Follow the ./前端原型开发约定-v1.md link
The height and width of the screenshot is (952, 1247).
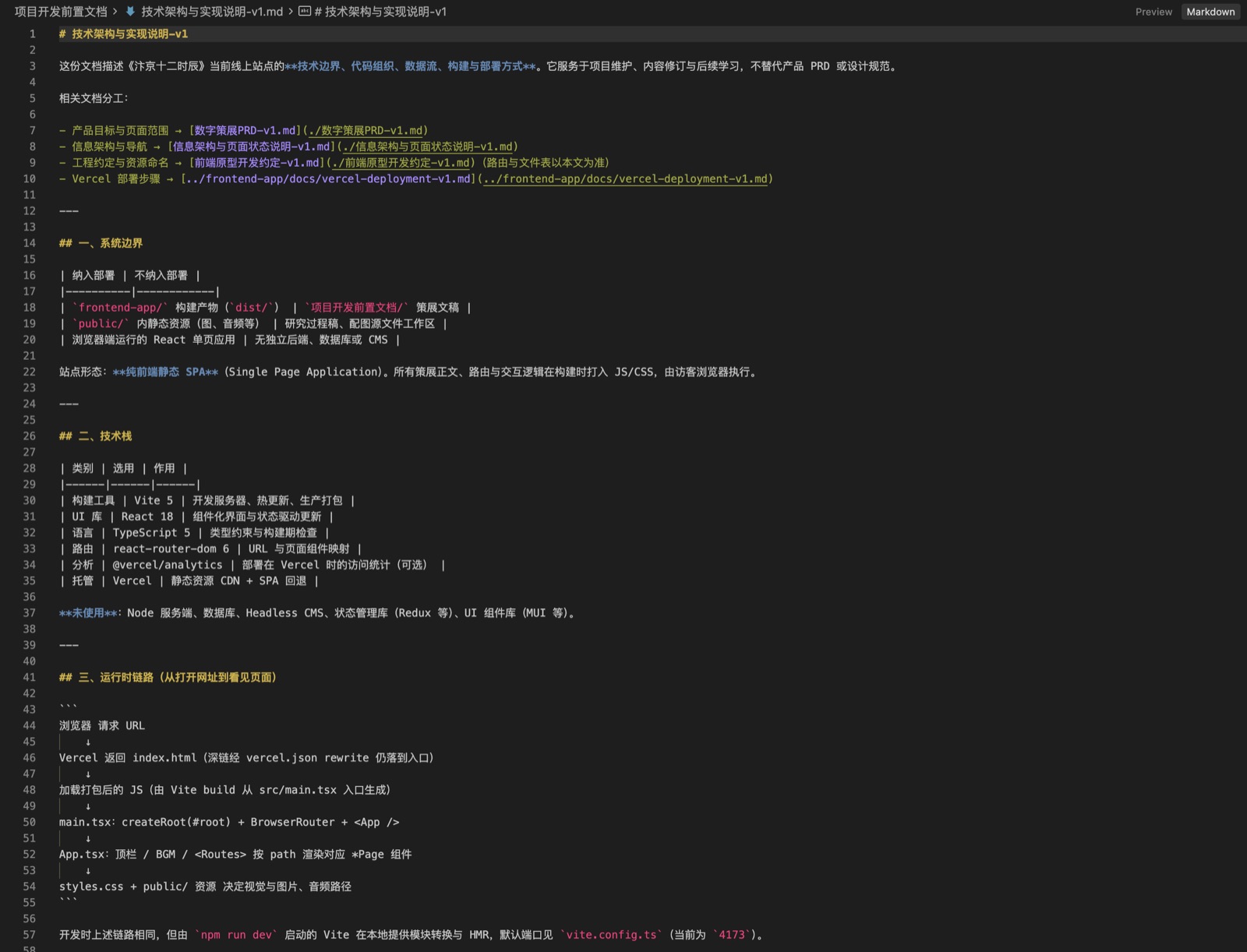pyautogui.click(x=401, y=163)
